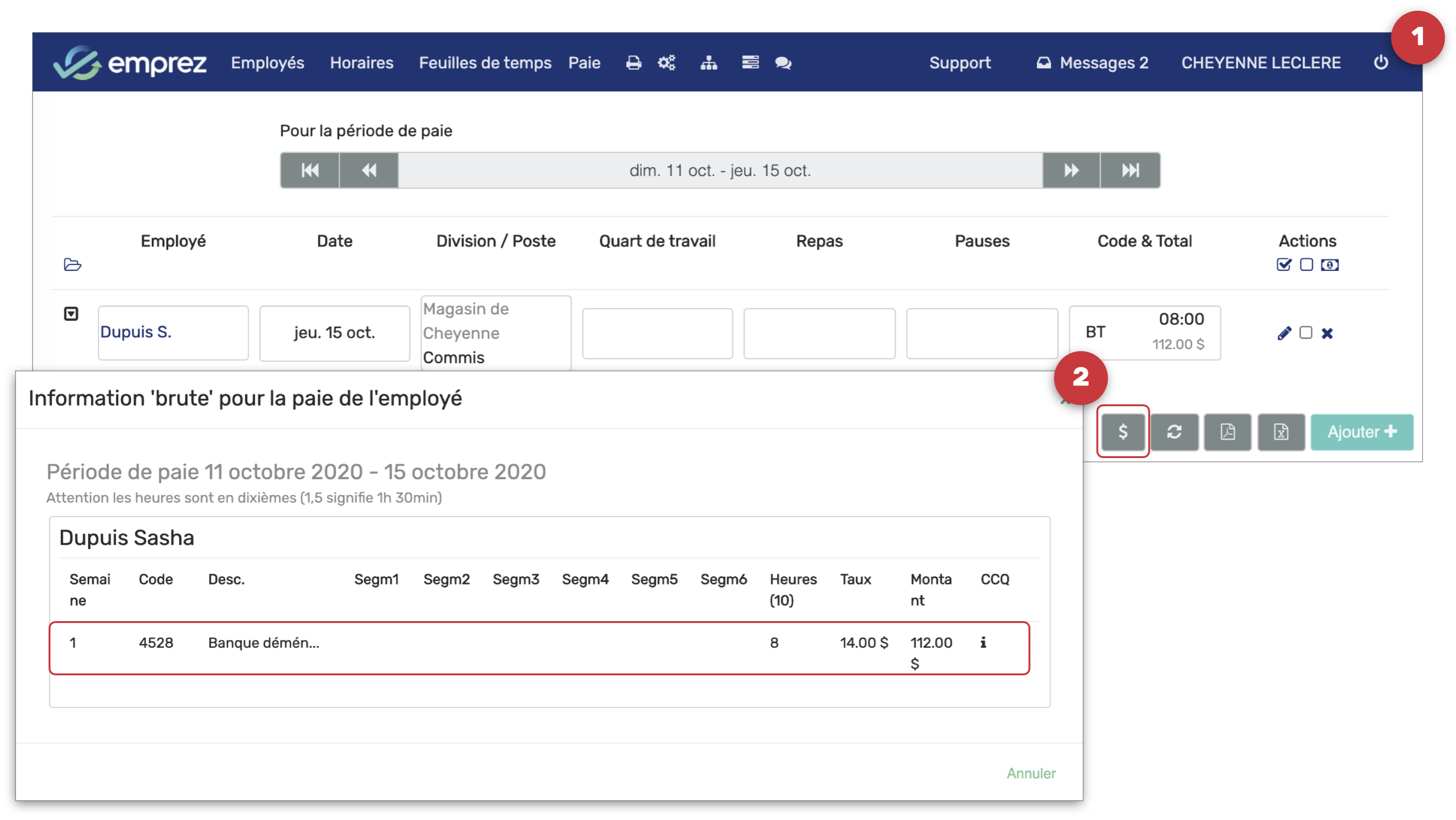Open the chat bubbles icon
1456x820 pixels.
pos(783,63)
